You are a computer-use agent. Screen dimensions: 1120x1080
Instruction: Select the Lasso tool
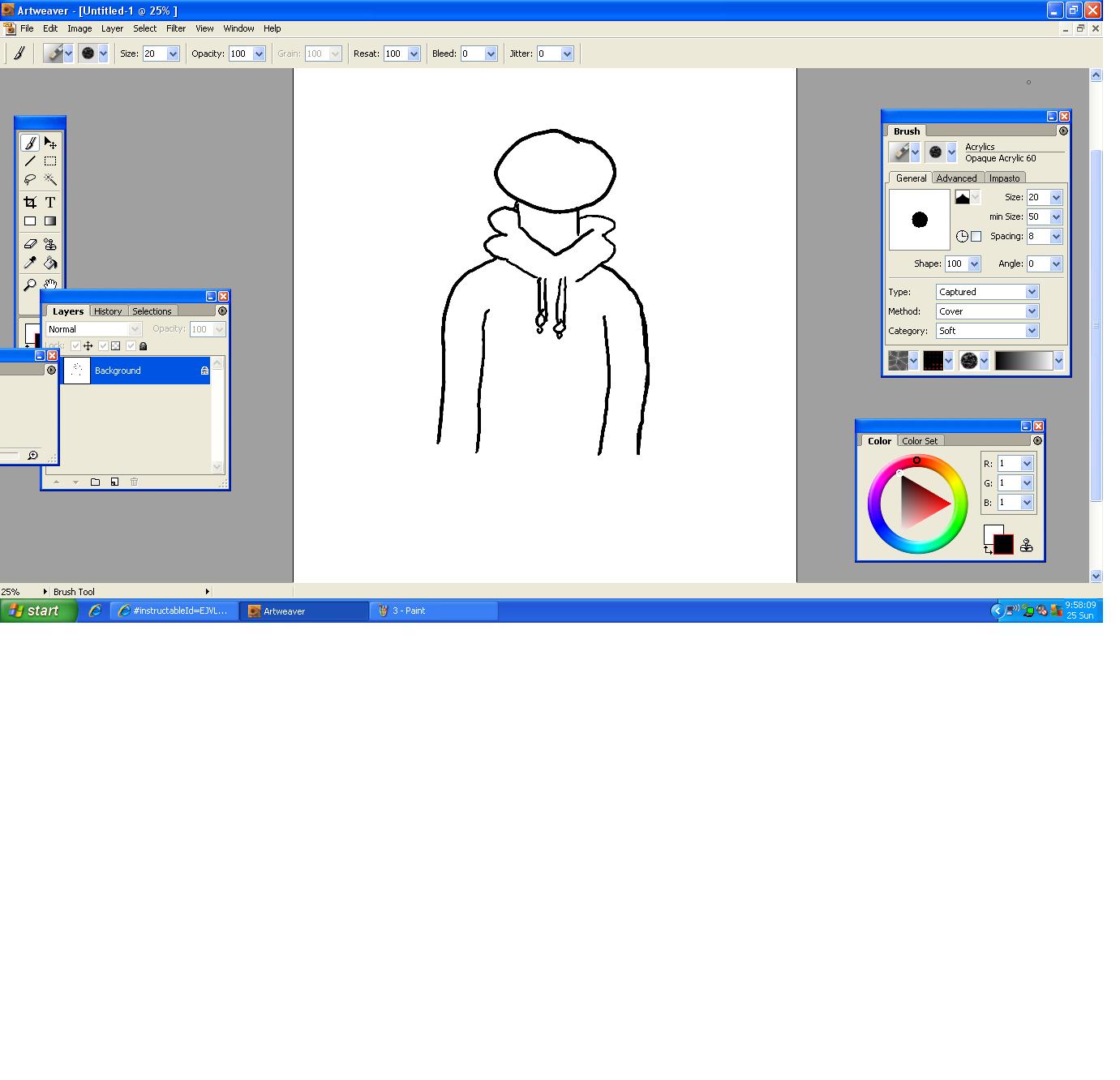[30, 179]
